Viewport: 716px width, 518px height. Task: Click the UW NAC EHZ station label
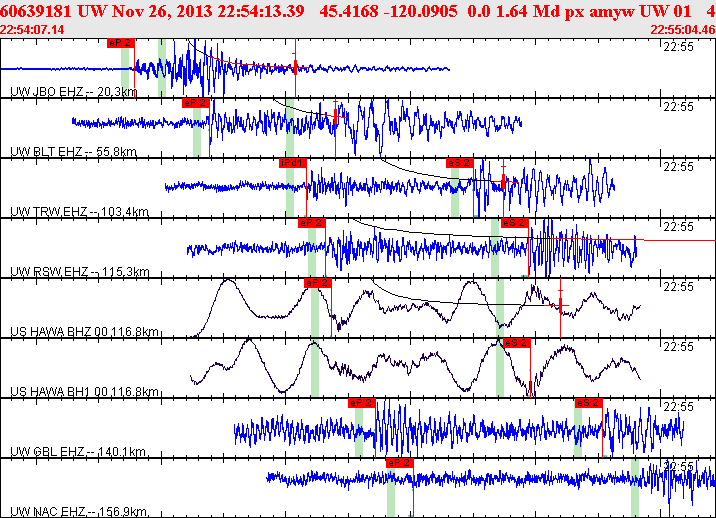pyautogui.click(x=79, y=512)
